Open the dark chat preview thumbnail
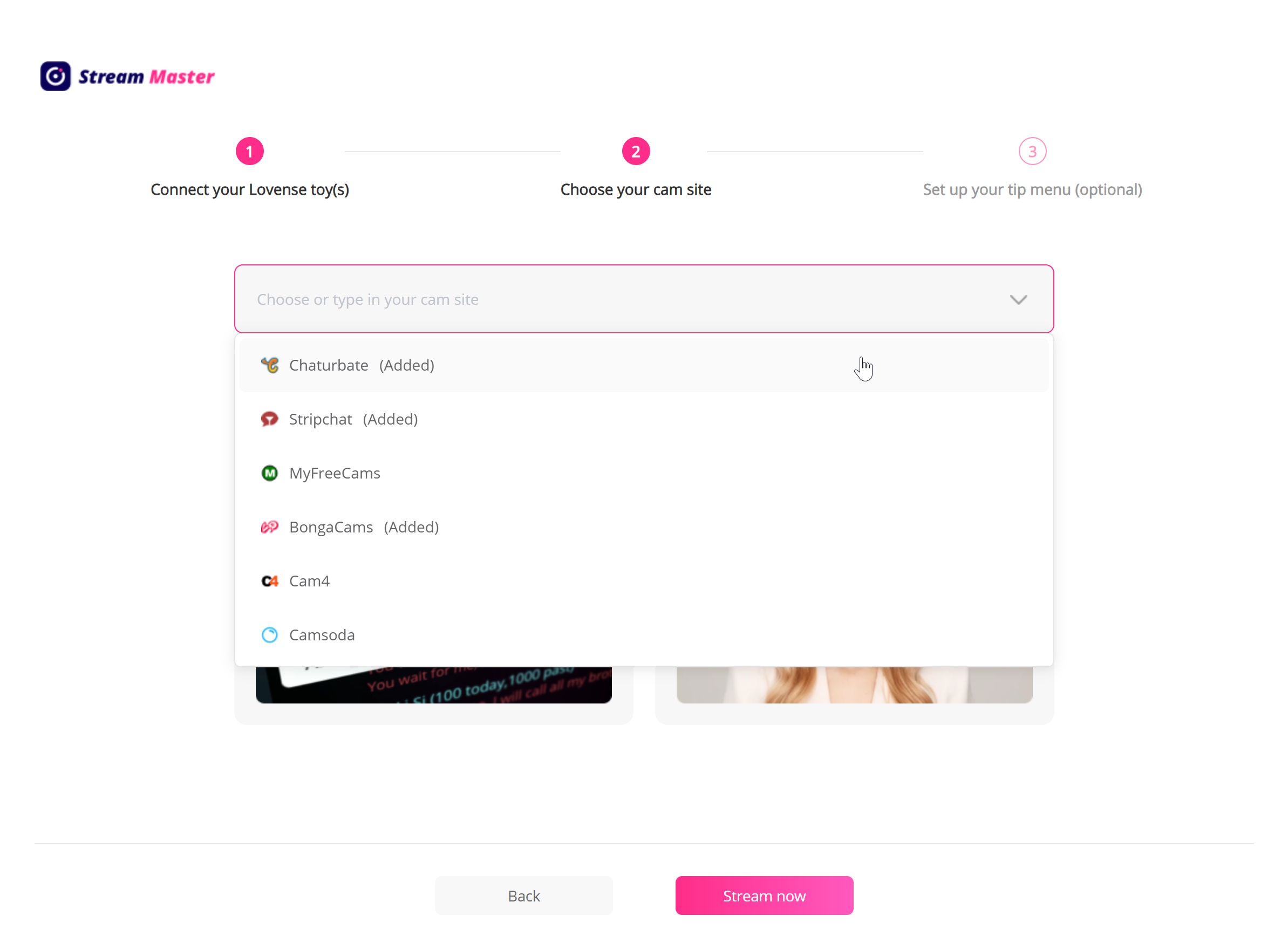 pos(433,685)
